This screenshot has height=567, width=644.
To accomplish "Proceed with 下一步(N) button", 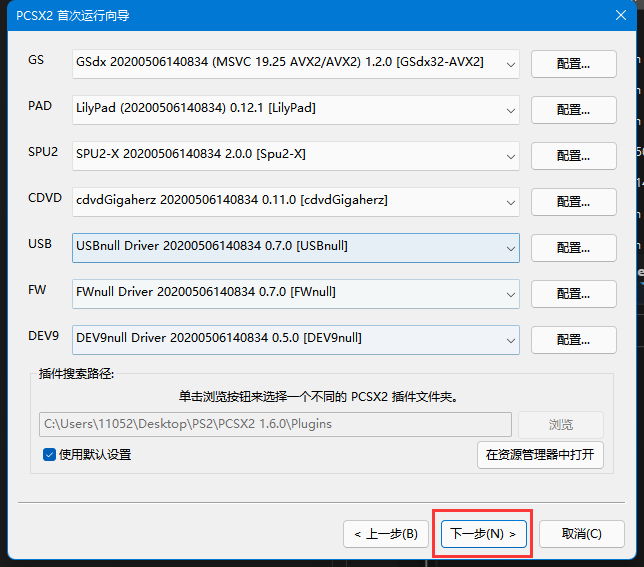I will click(483, 534).
